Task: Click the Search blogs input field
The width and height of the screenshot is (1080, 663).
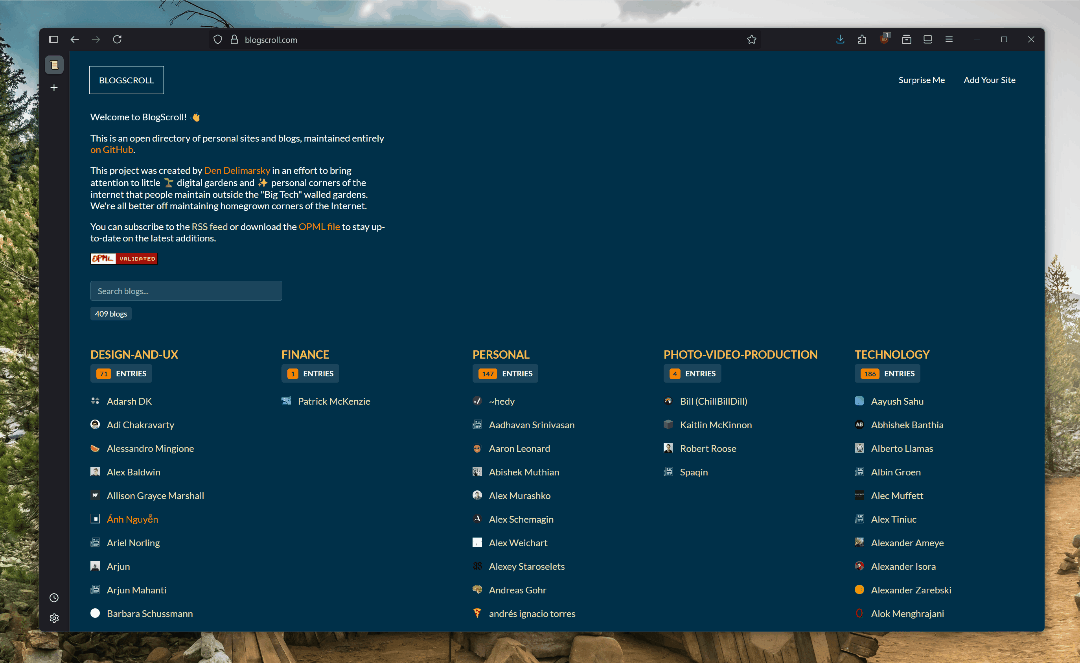Action: tap(186, 291)
